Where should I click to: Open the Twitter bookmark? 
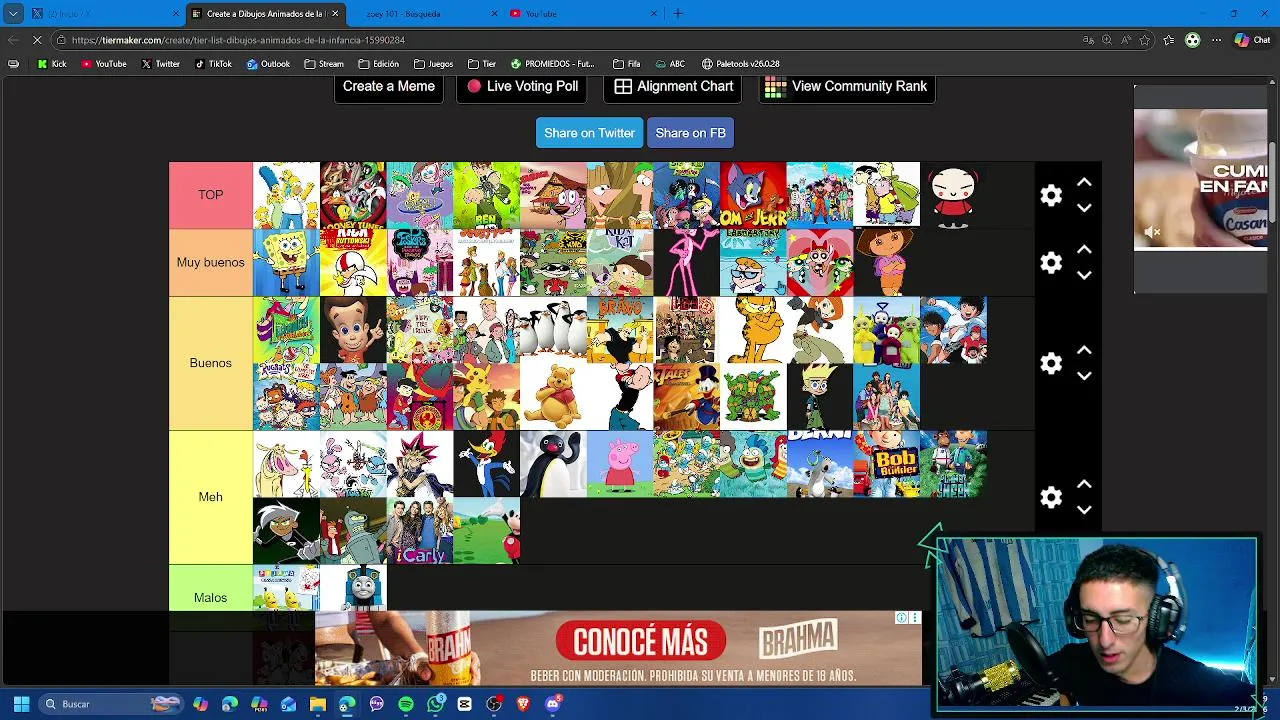click(x=160, y=64)
